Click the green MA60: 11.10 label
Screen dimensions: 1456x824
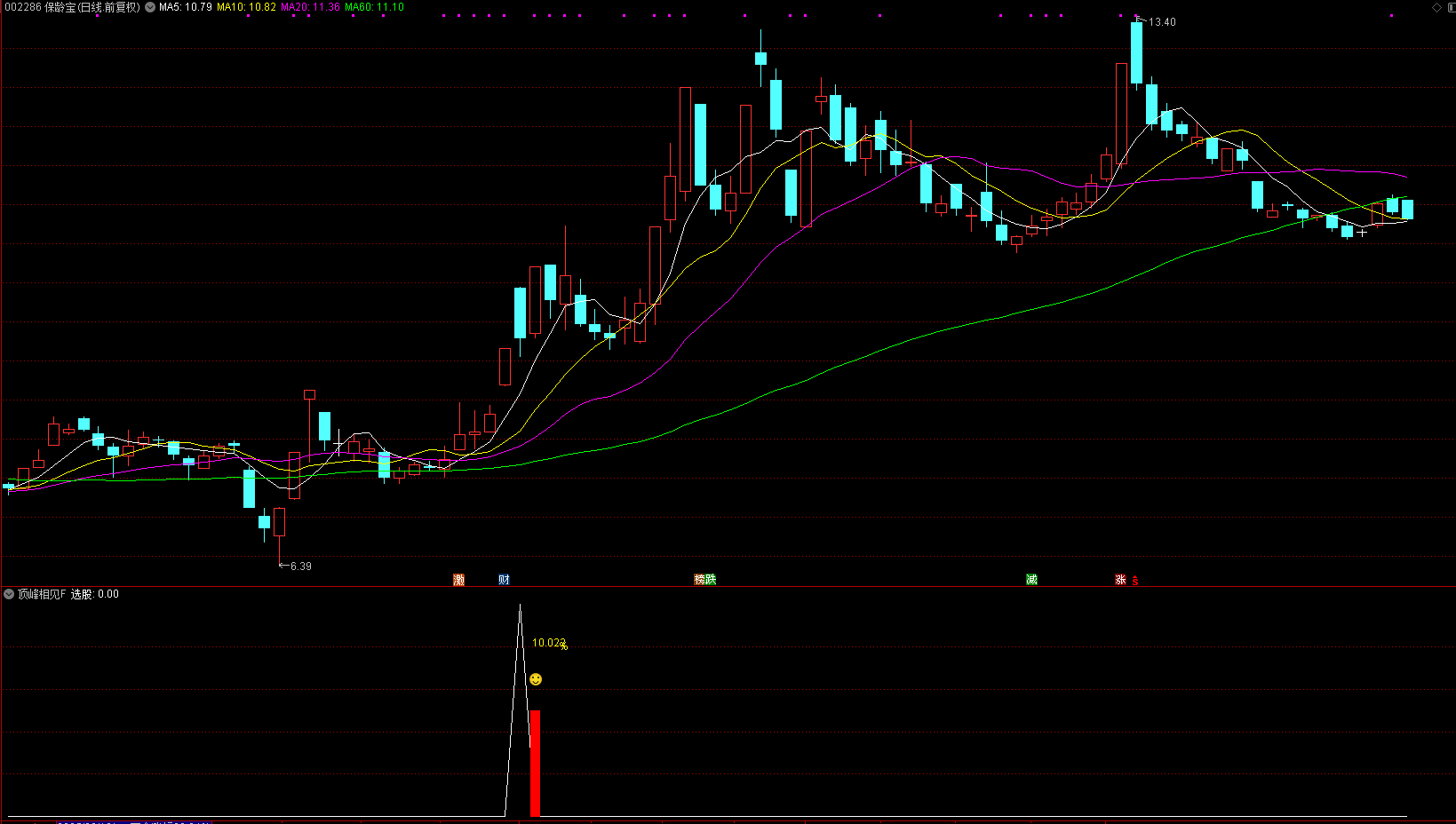coord(374,7)
